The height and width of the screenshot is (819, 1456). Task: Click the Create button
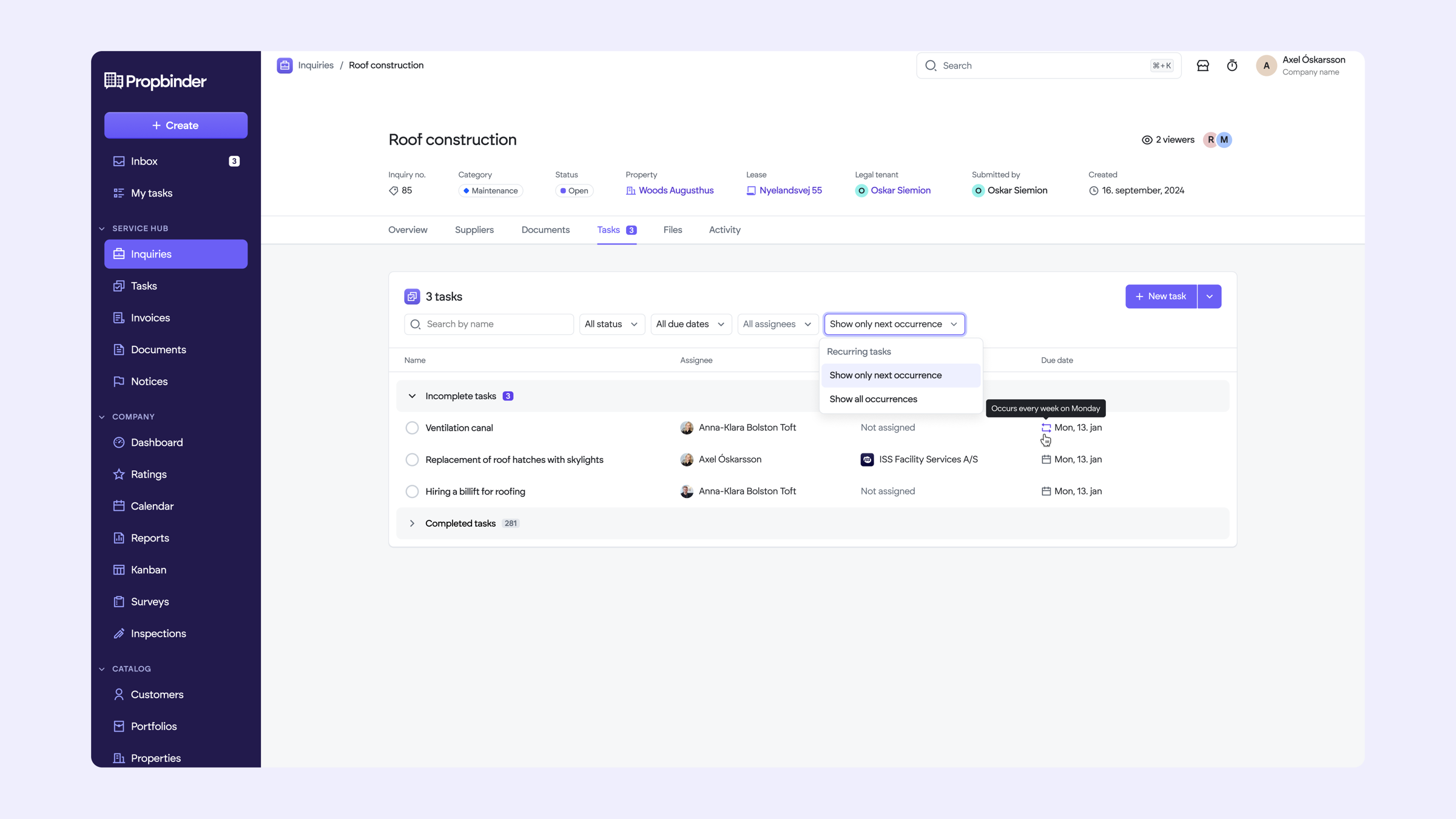pos(176,126)
